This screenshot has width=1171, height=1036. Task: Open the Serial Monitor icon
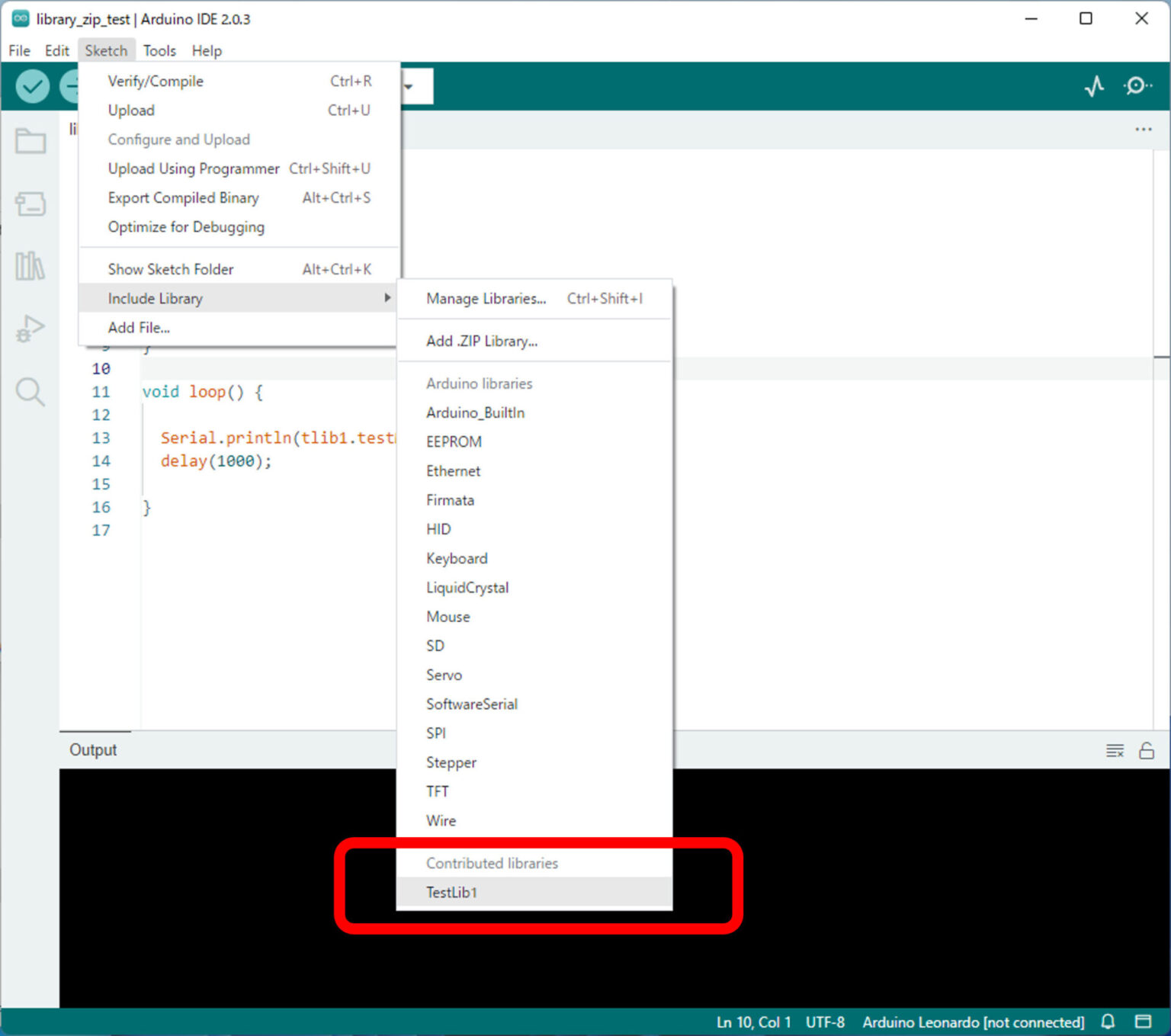pos(1137,86)
